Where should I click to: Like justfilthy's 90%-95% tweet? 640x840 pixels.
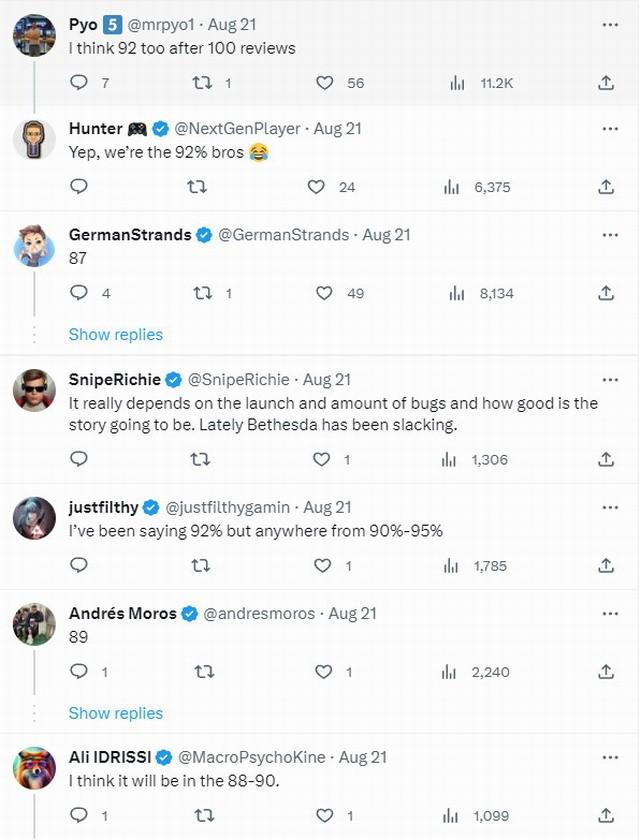point(322,566)
